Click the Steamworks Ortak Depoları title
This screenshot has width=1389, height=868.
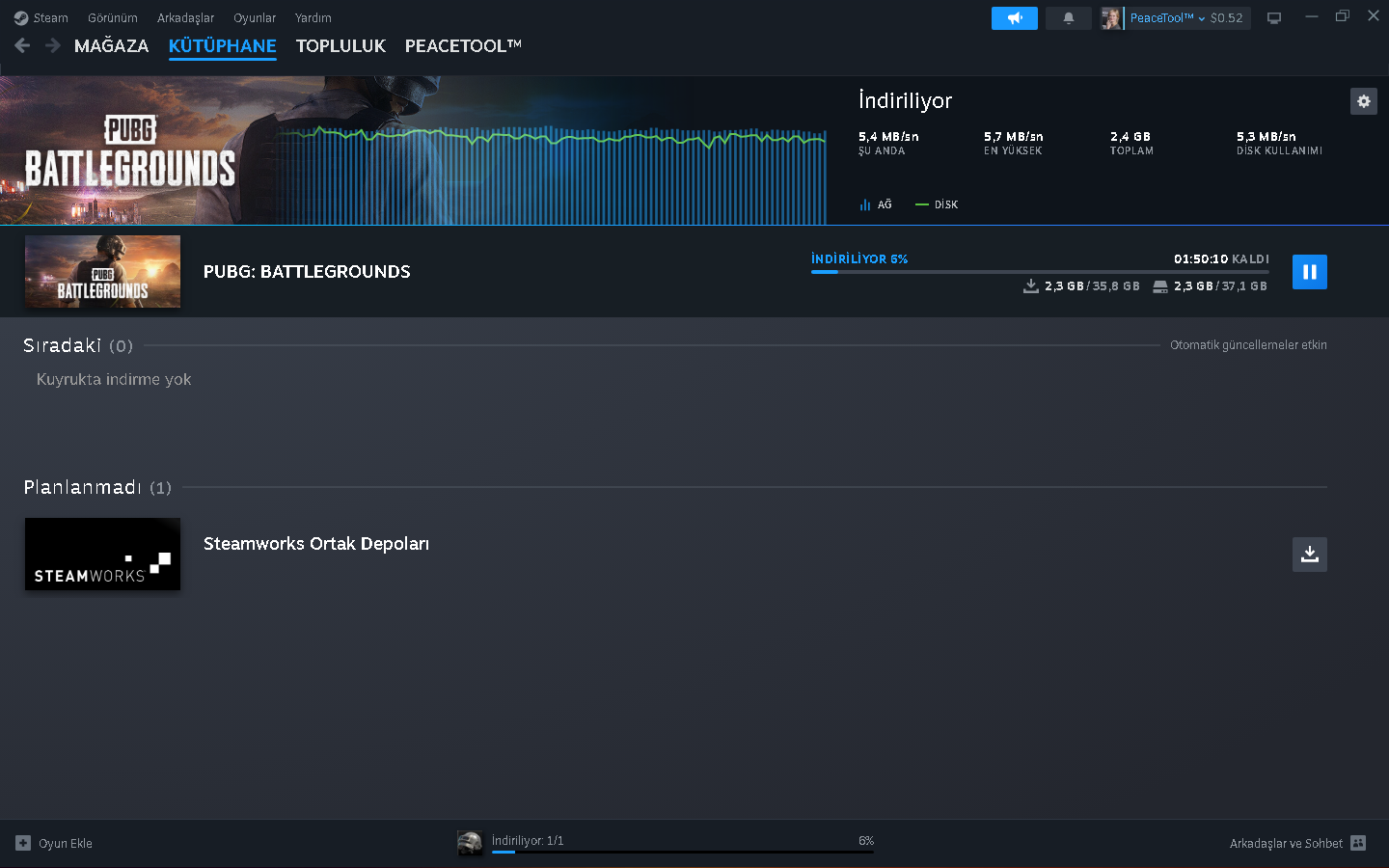pos(316,544)
